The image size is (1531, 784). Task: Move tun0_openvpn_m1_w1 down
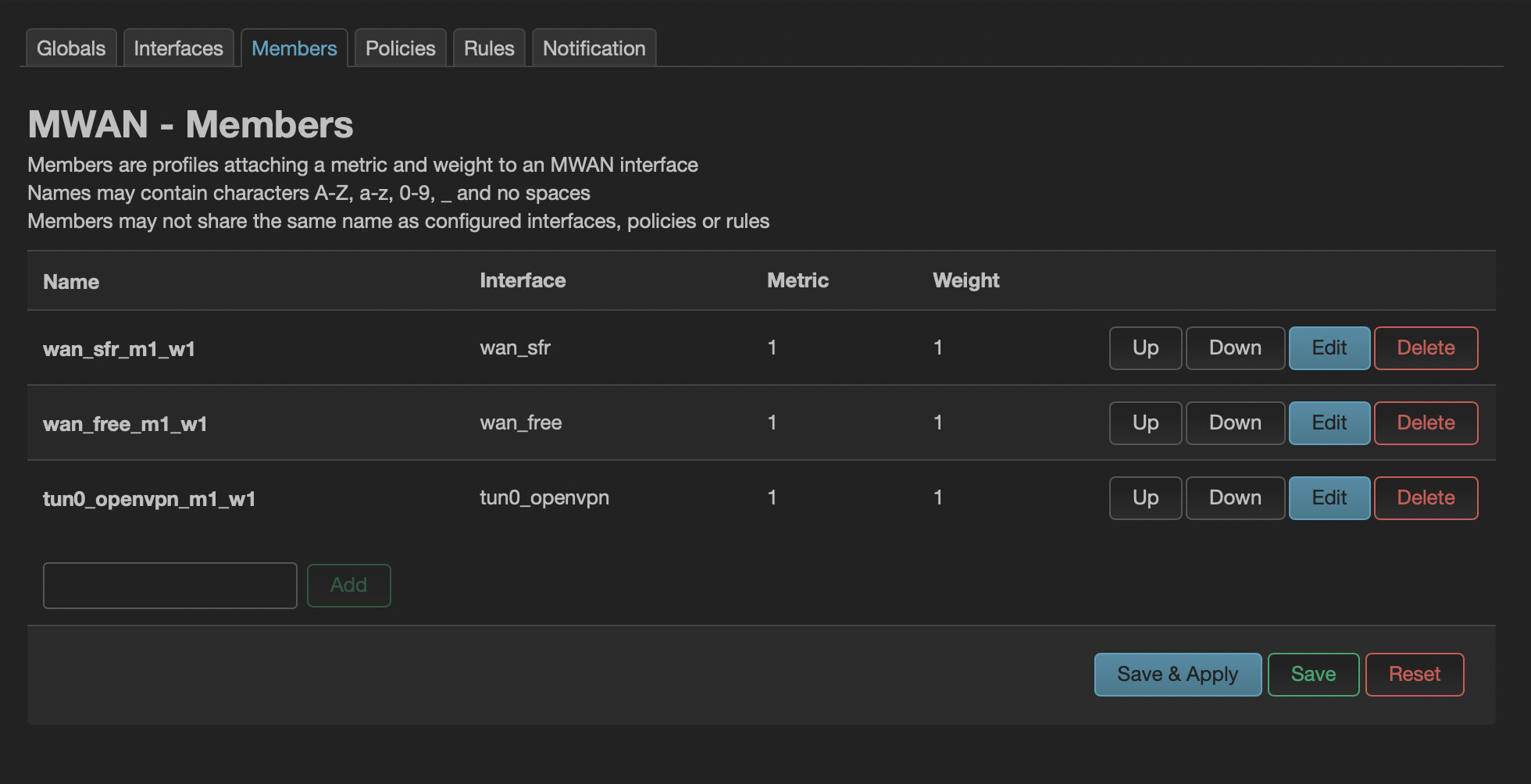(1235, 498)
